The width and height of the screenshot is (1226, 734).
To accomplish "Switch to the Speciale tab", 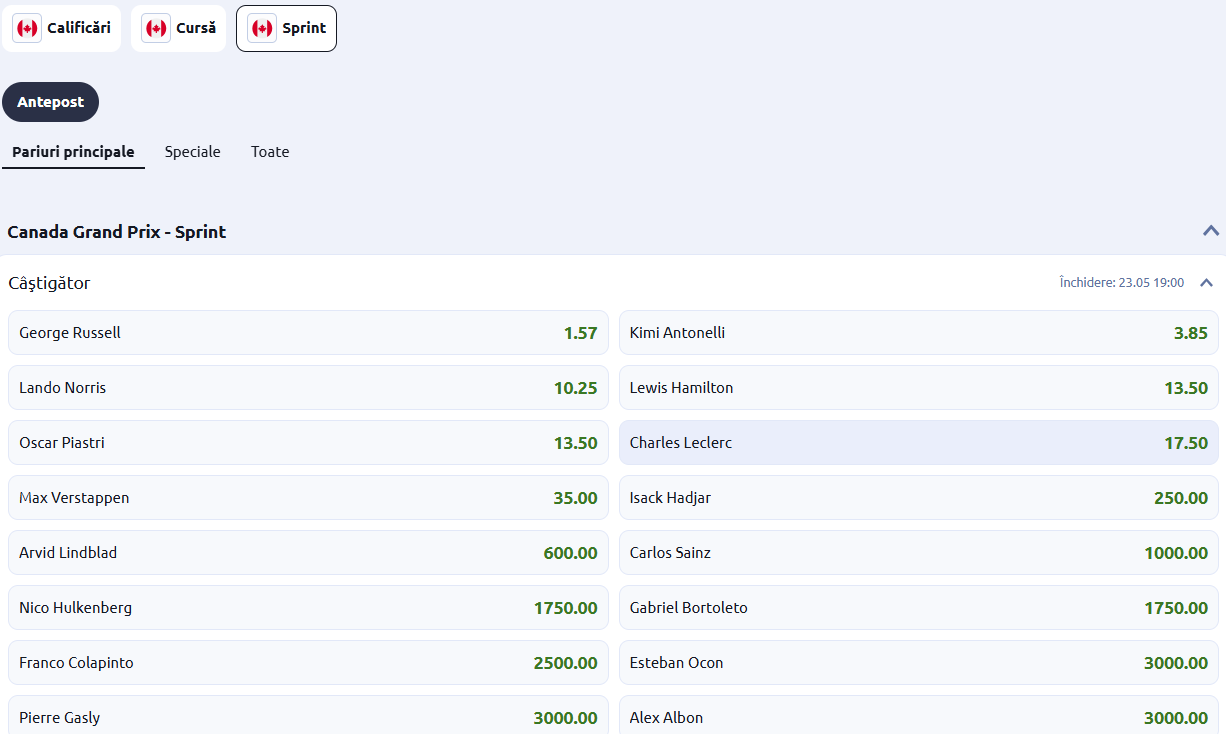I will coord(193,152).
